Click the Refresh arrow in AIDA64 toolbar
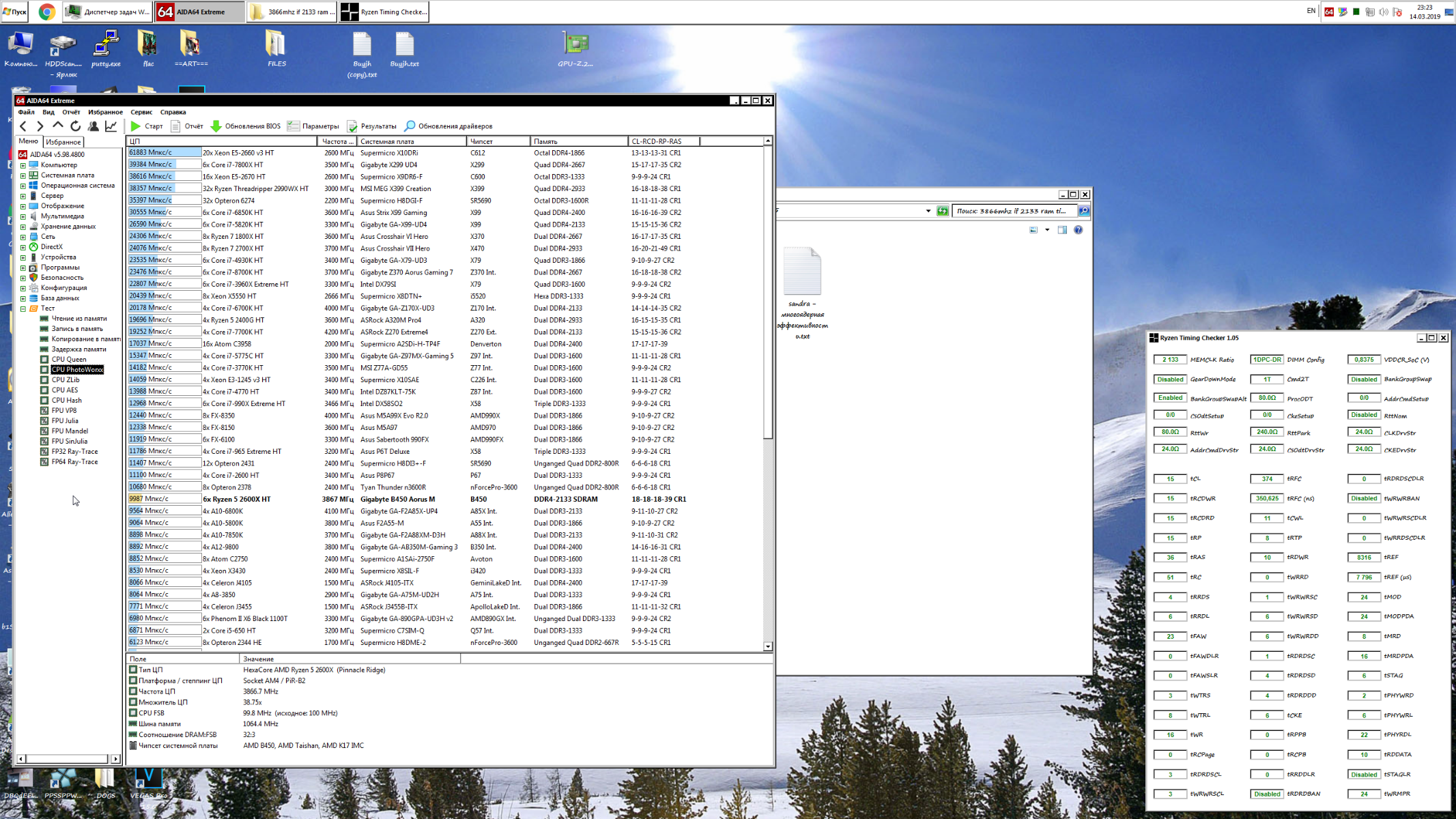Viewport: 1456px width, 819px height. [x=76, y=126]
